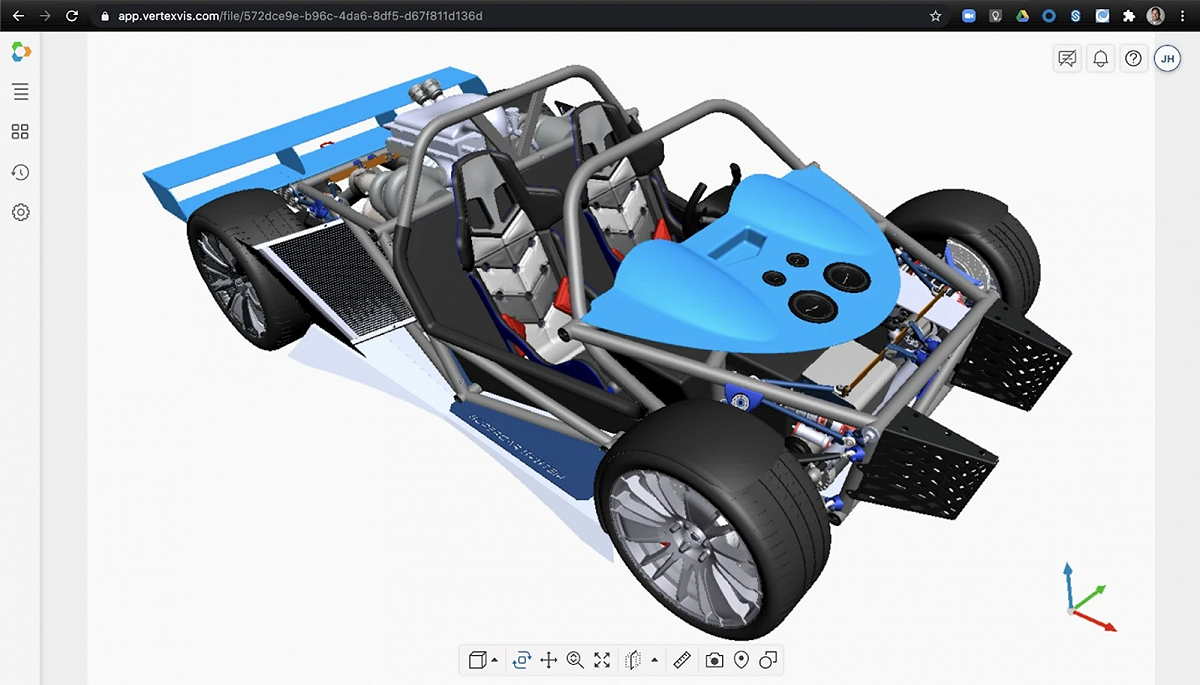Click the fit-all expand arrows tool
The width and height of the screenshot is (1200, 685).
tap(602, 660)
